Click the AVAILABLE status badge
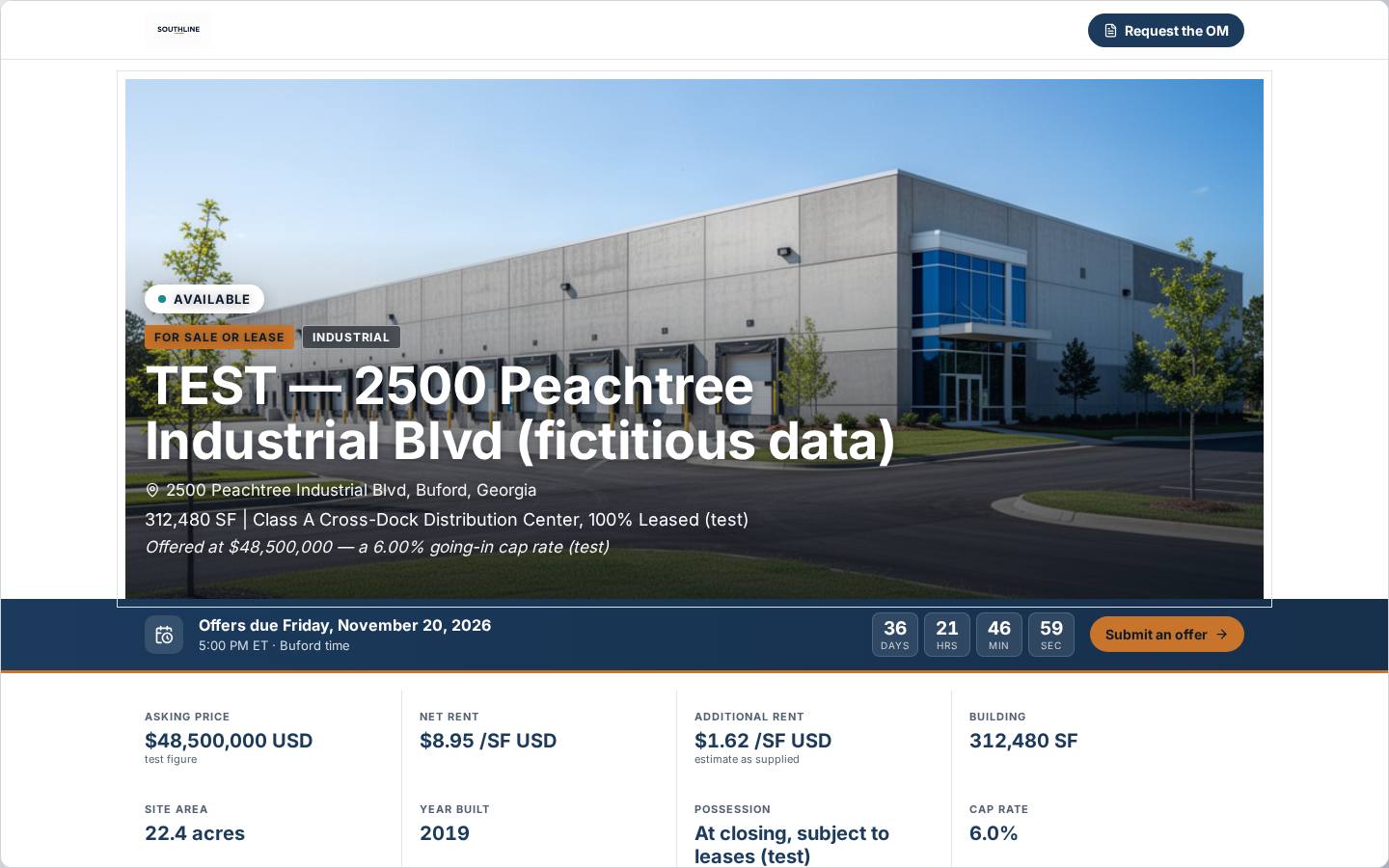Image resolution: width=1389 pixels, height=868 pixels. click(204, 299)
